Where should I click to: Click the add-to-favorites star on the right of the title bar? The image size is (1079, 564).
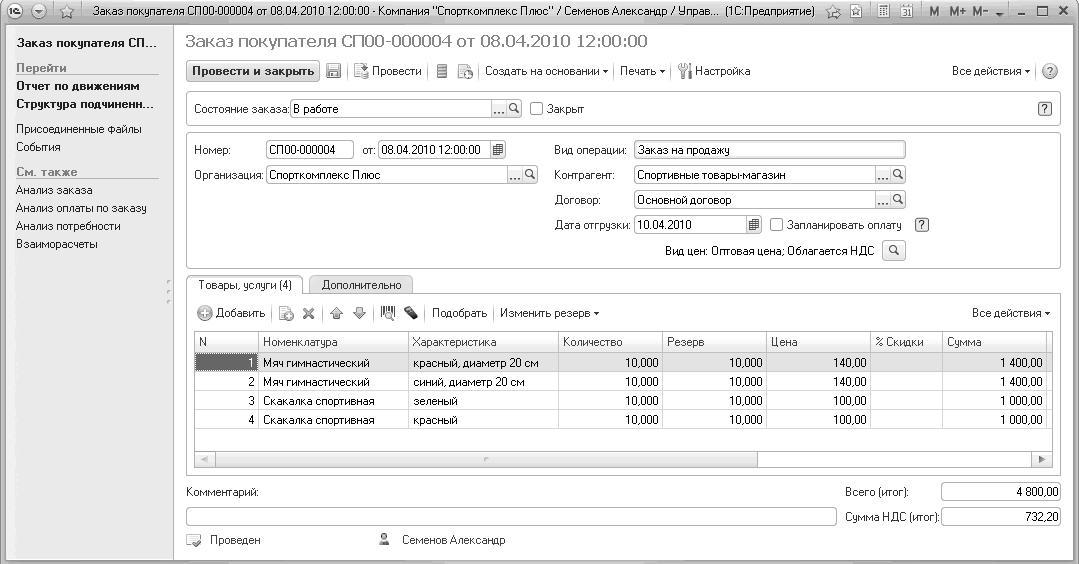[x=833, y=12]
